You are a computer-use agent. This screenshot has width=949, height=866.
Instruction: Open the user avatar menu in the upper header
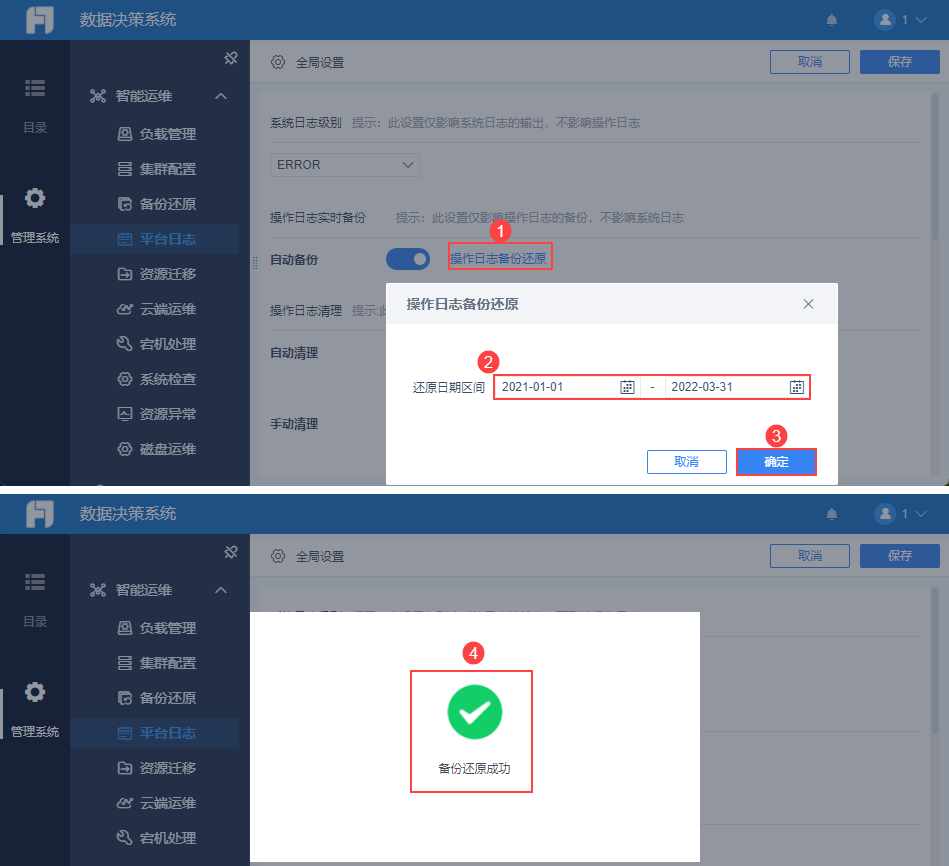[x=900, y=20]
